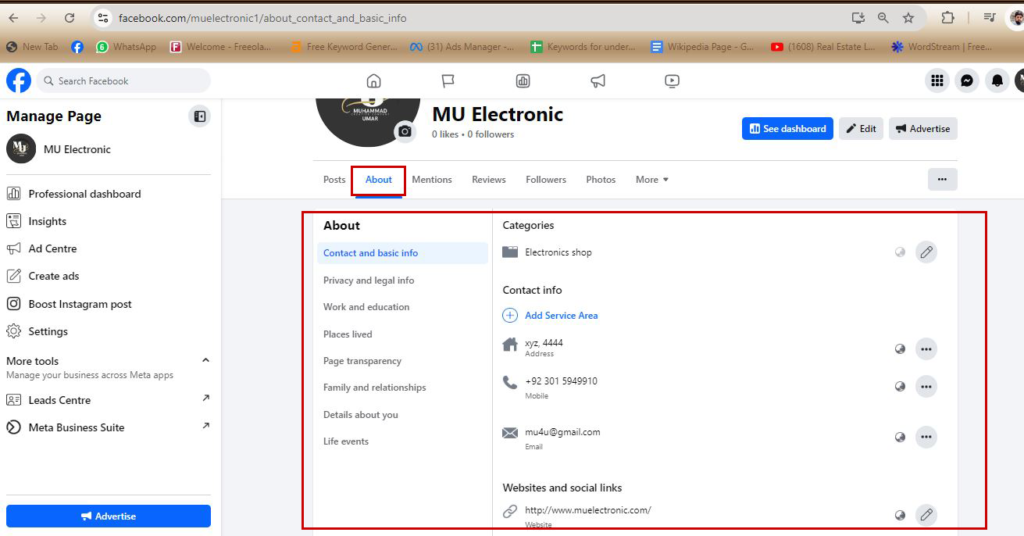Edit the Electronics shop category pencil
This screenshot has width=1024, height=536.
tap(926, 252)
